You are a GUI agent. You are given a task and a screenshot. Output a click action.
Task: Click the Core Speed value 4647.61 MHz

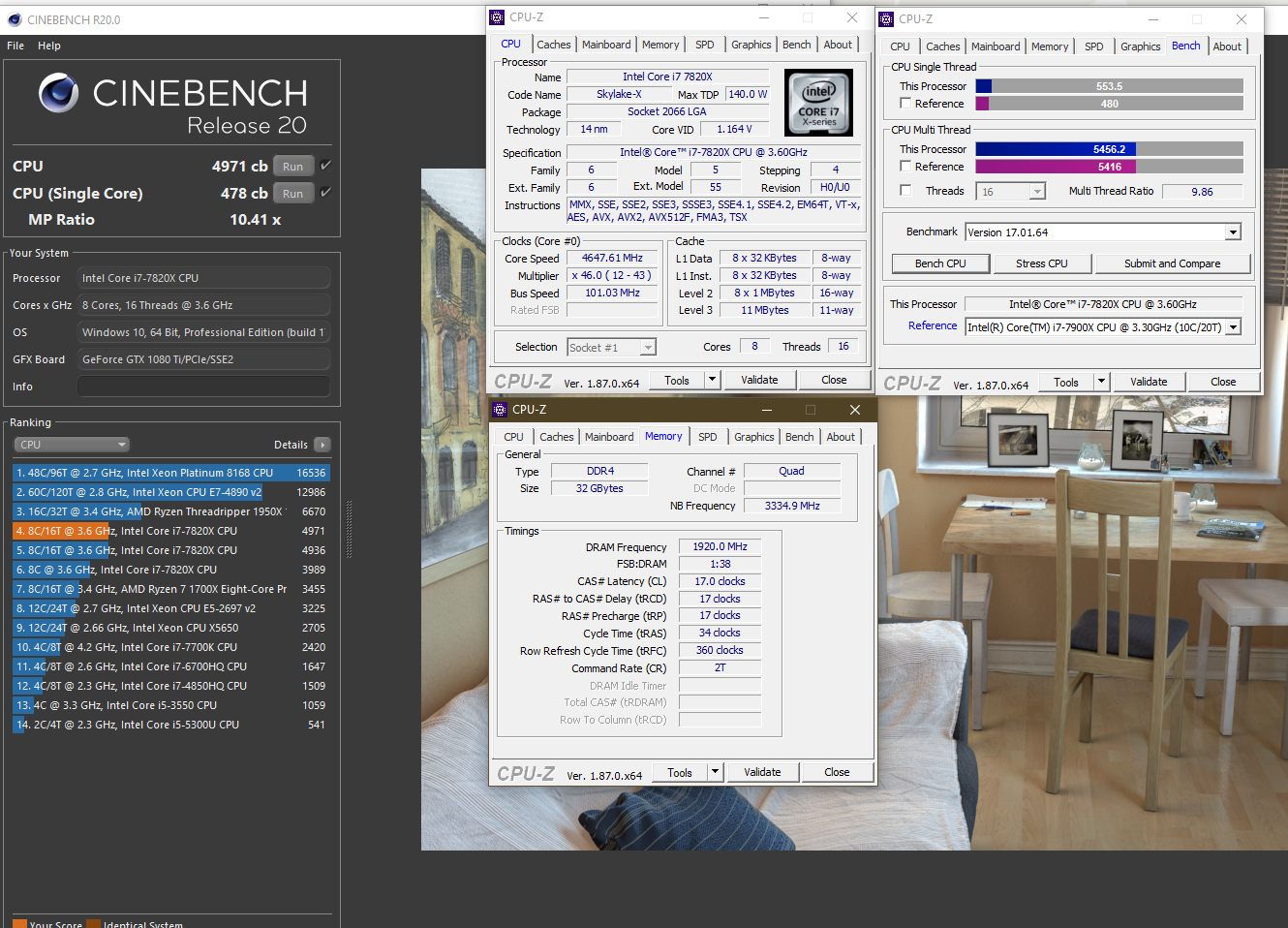point(612,258)
